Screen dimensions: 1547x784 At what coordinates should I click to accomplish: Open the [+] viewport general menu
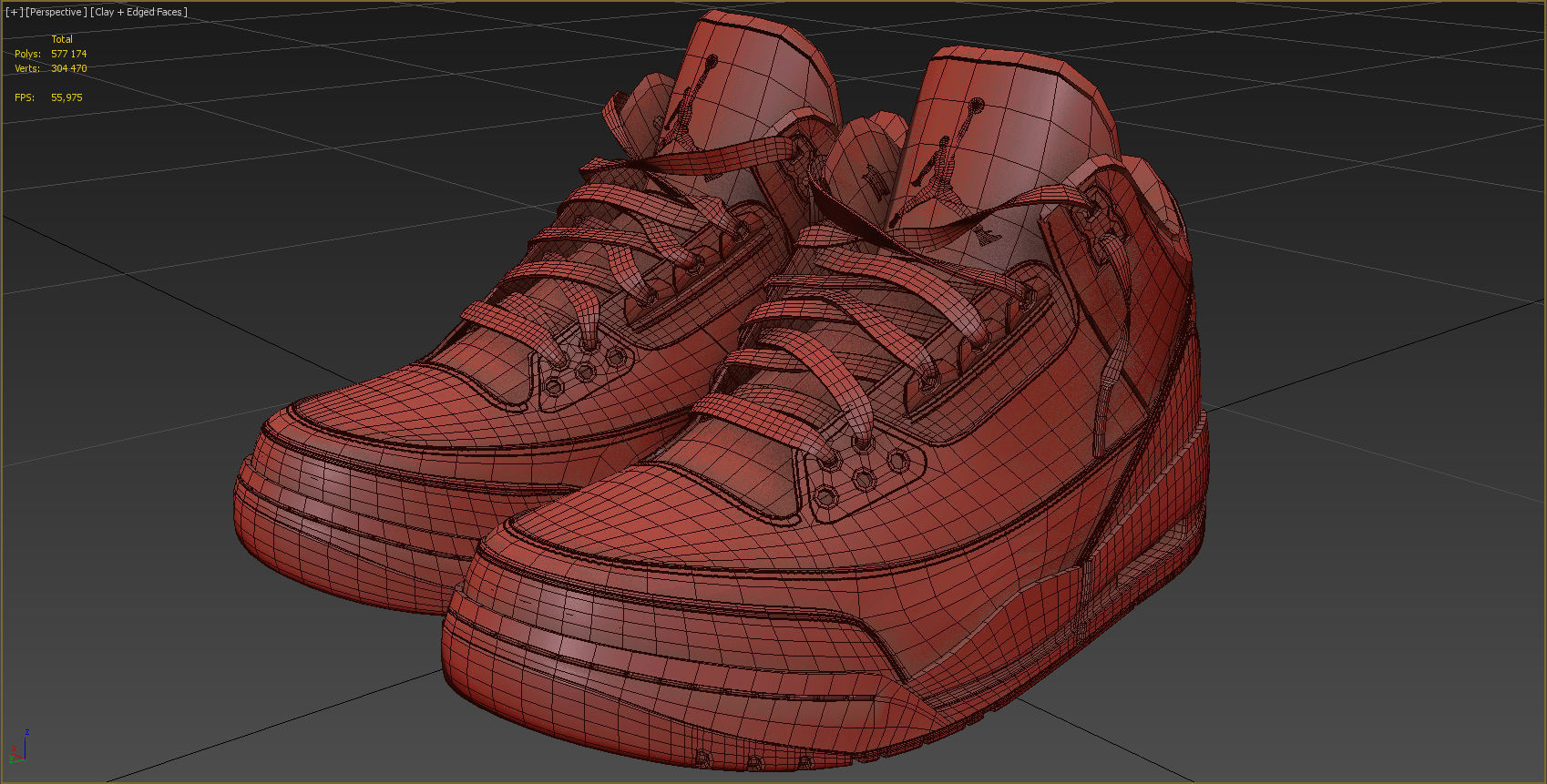(14, 12)
